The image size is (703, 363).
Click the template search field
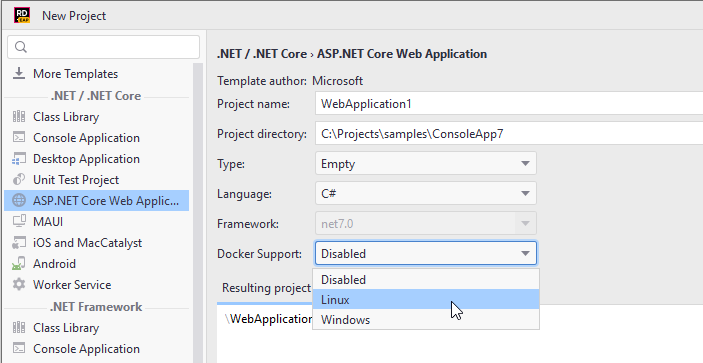[104, 47]
